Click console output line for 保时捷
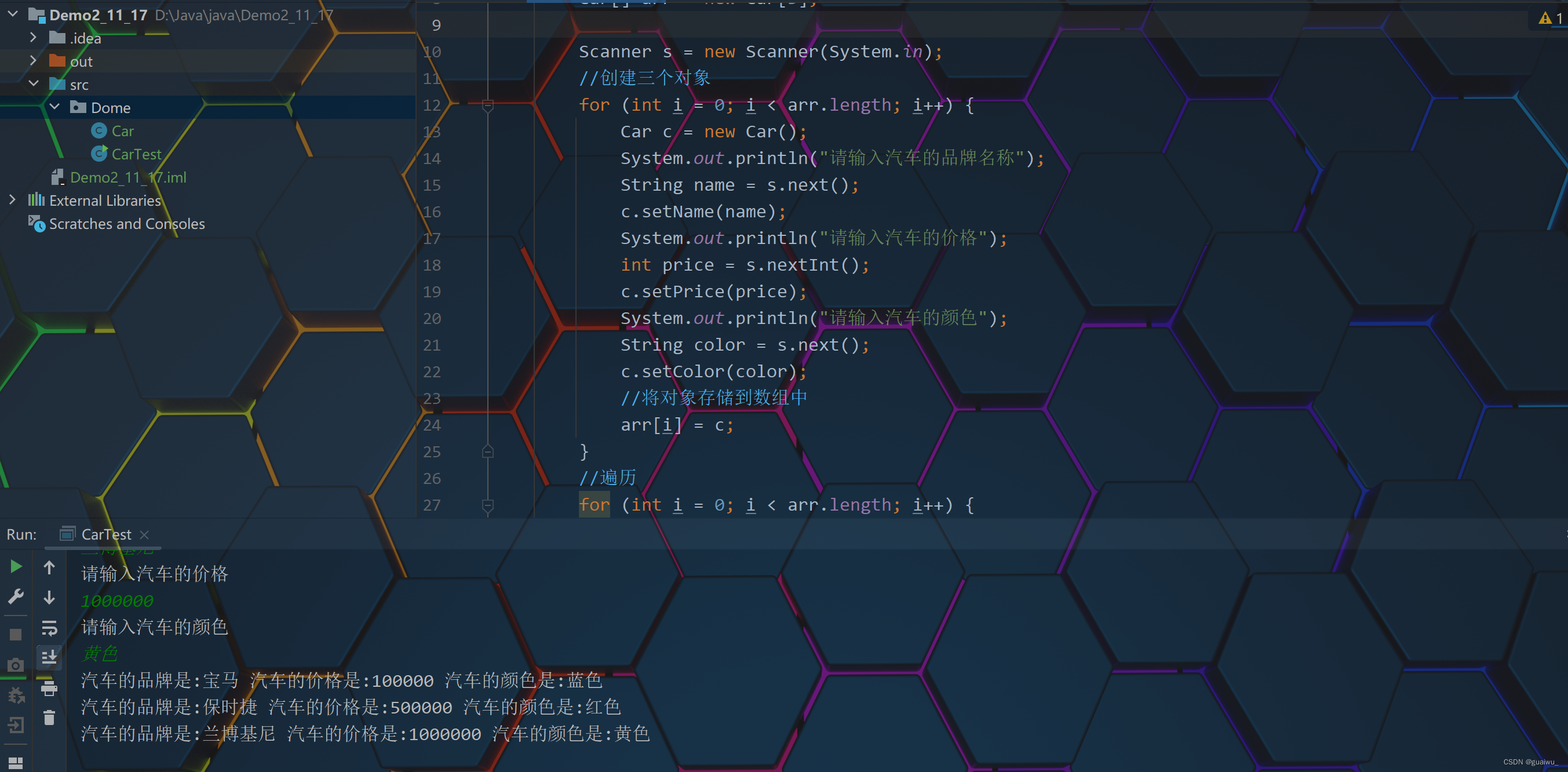This screenshot has width=1568, height=772. [351, 707]
